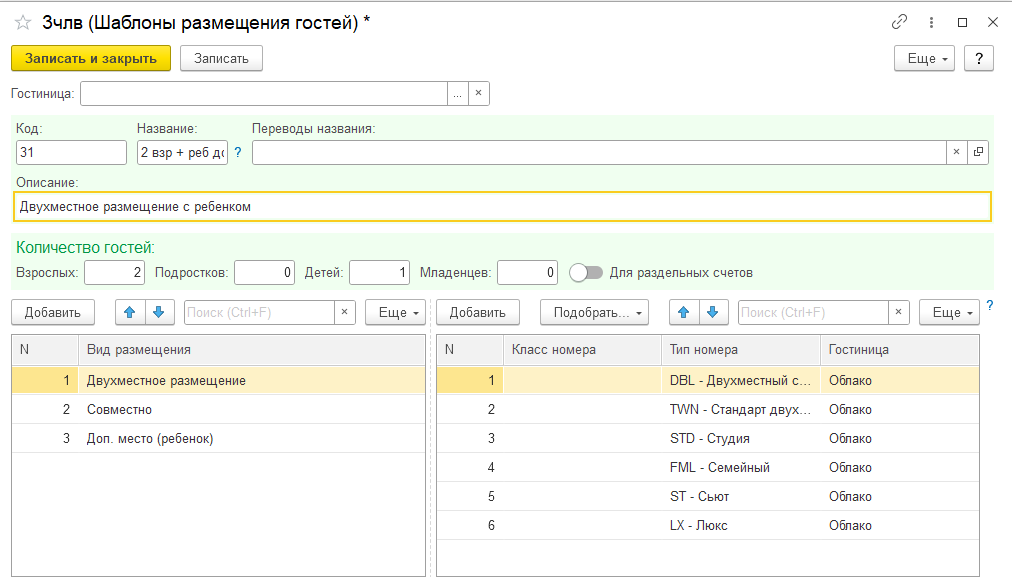The image size is (1012, 586).
Task: Open the Еще menu at top right
Action: [924, 58]
